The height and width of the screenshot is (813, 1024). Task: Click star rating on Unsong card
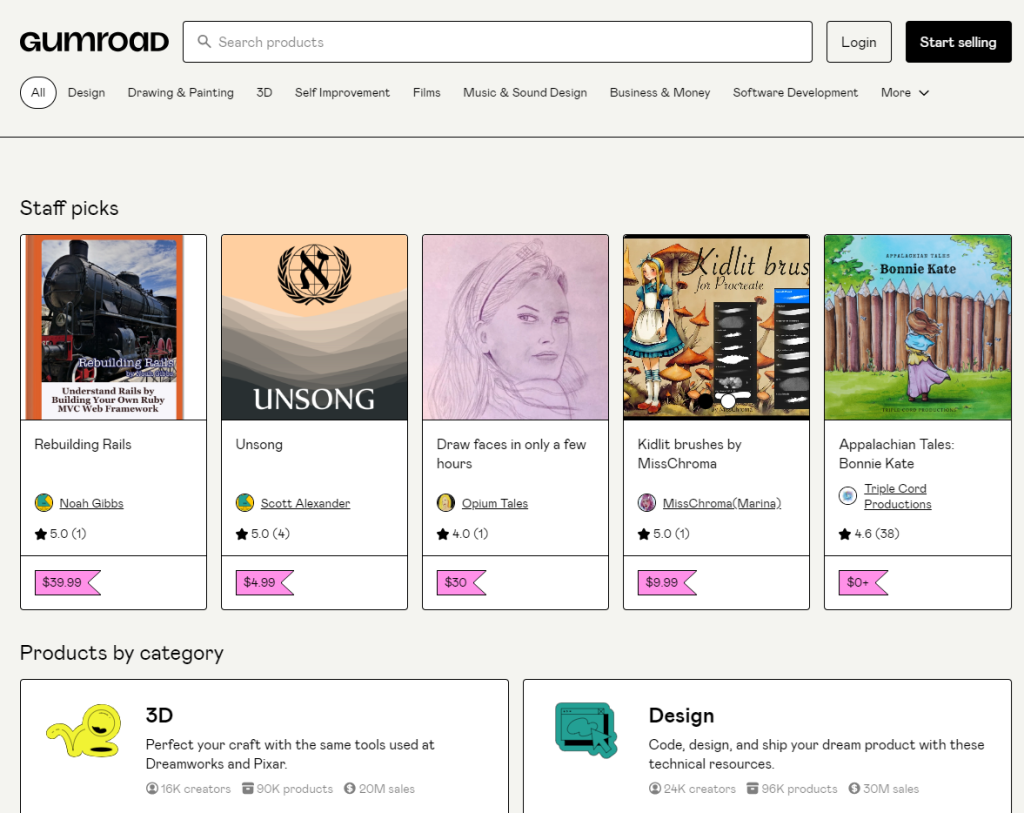click(263, 534)
